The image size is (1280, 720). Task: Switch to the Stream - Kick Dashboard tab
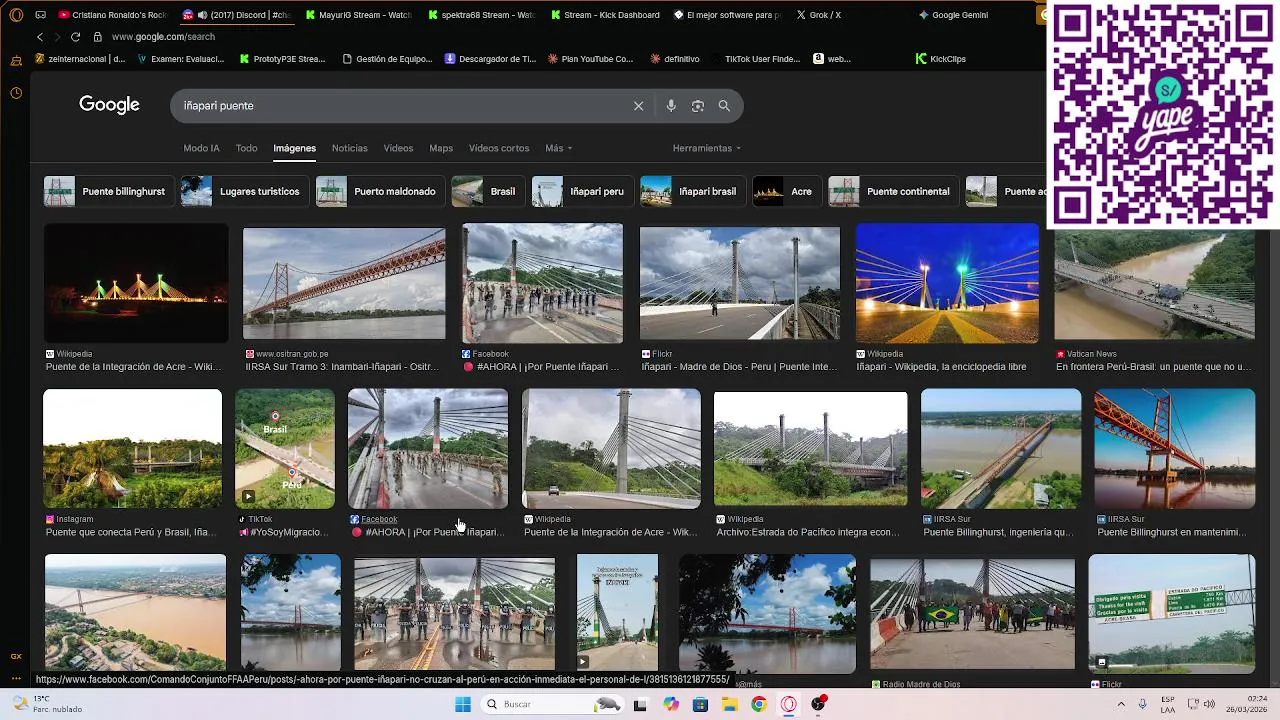[x=604, y=15]
